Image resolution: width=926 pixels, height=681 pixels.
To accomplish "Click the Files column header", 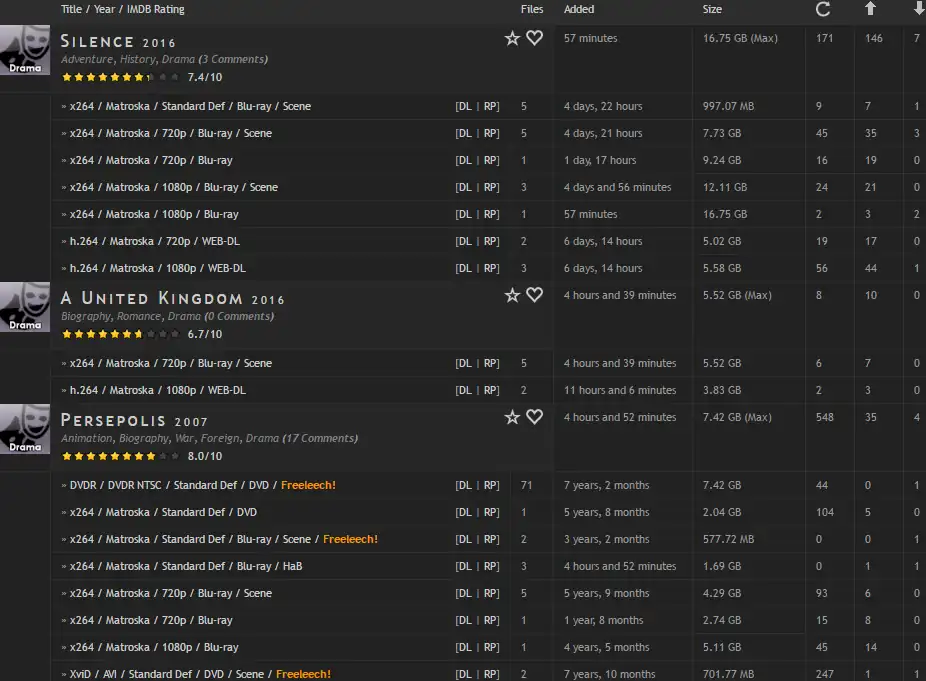I will [x=532, y=9].
